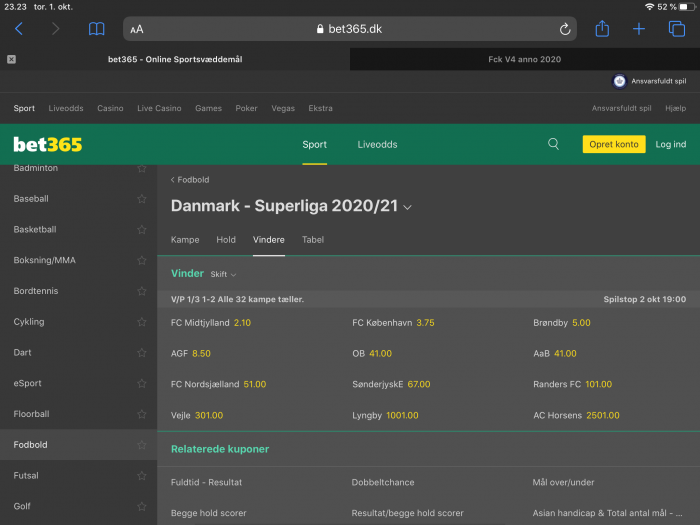Select the Vindere tab

tap(269, 240)
